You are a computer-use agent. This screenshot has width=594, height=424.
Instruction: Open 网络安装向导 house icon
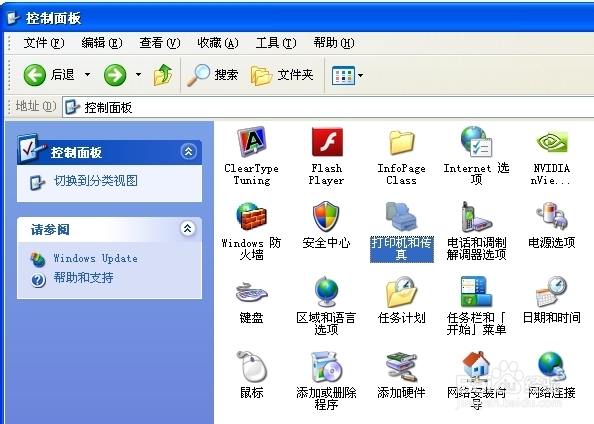point(476,366)
